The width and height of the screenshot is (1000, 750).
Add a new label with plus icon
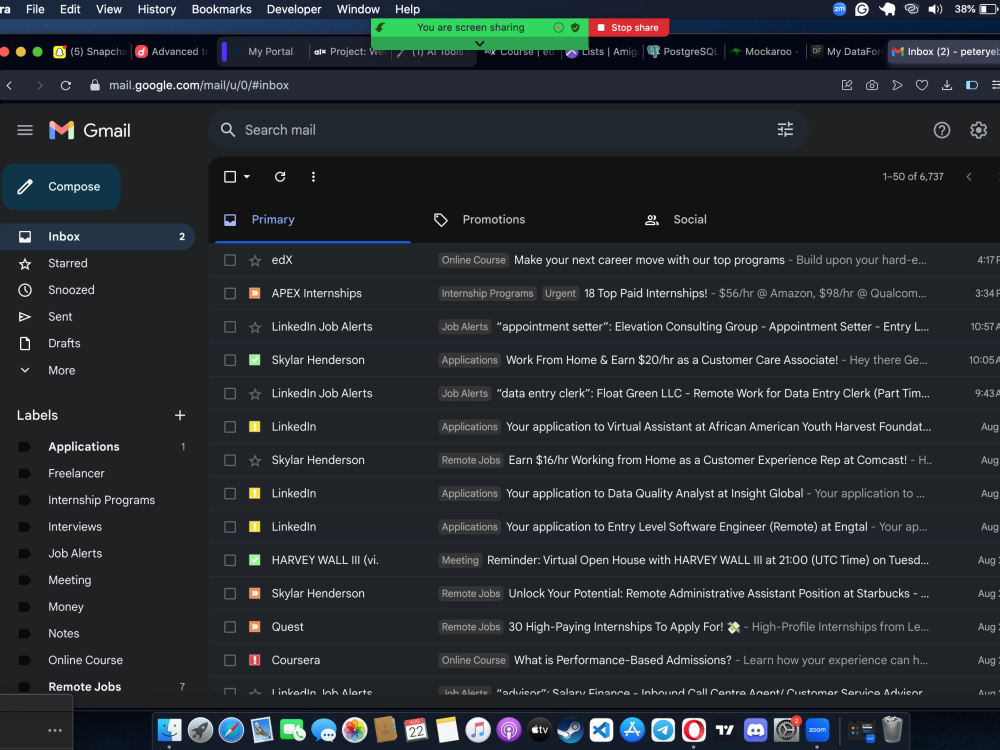click(x=180, y=415)
